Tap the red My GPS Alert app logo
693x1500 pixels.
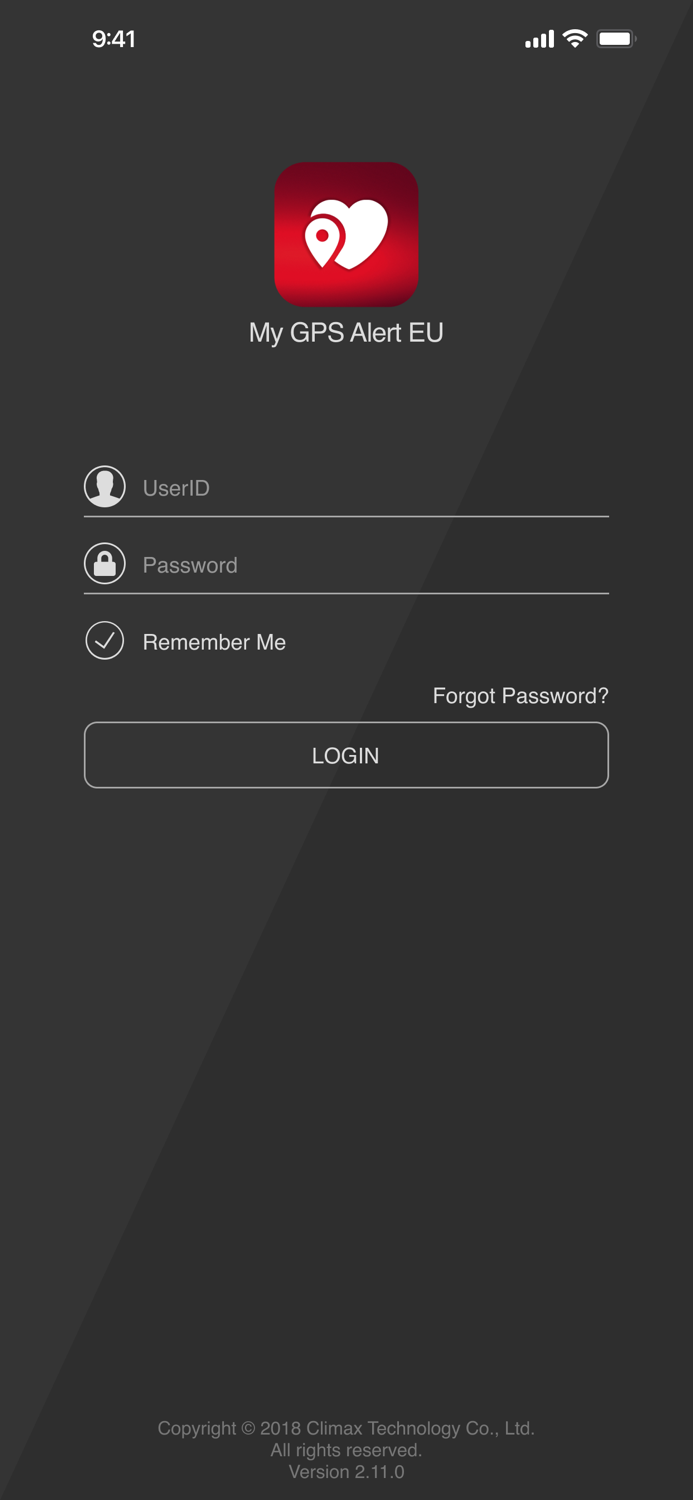(346, 234)
